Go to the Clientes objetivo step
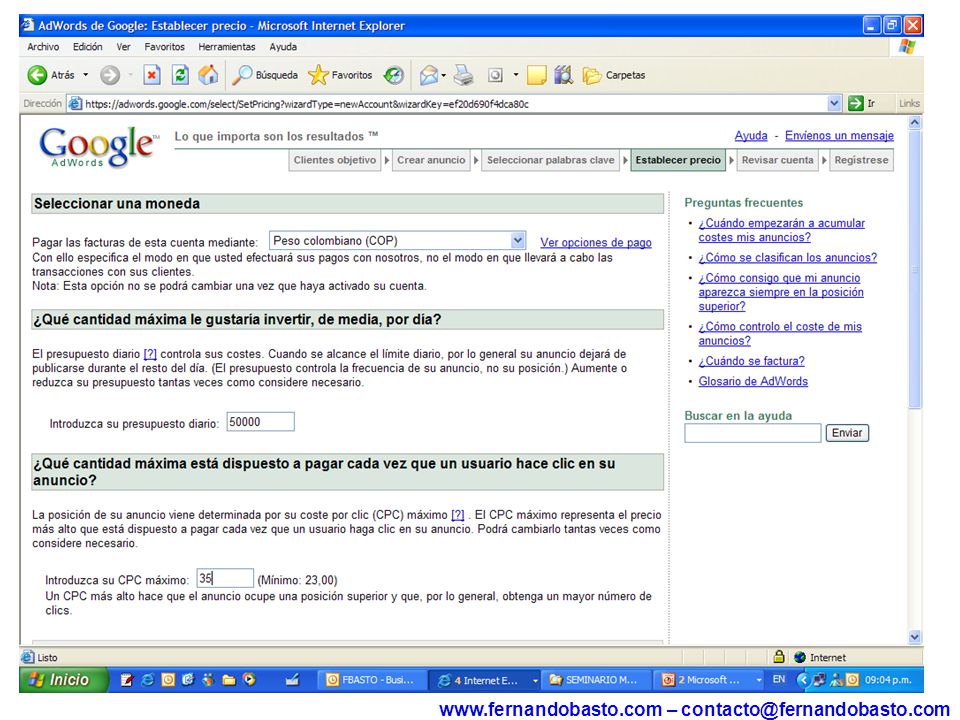Viewport: 960px width, 720px height. [x=335, y=160]
